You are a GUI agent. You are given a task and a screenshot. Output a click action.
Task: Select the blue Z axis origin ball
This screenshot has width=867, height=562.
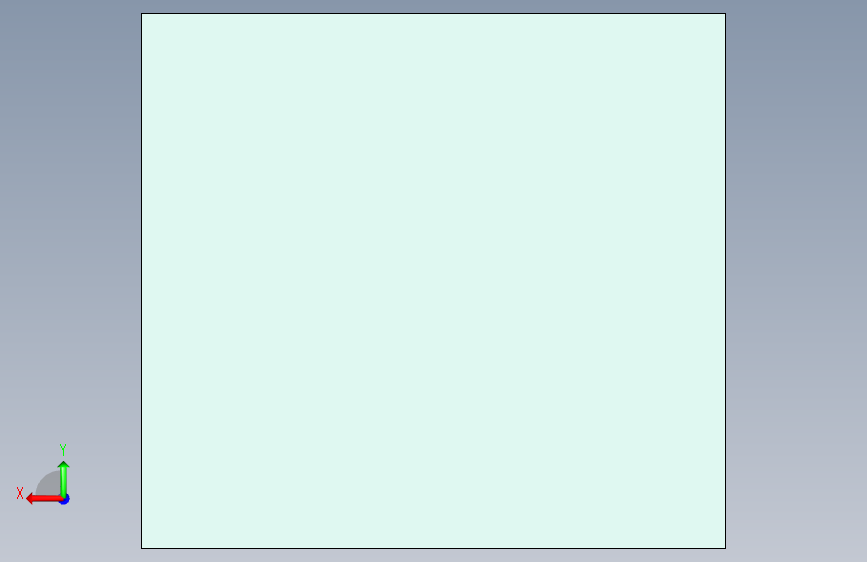(65, 499)
